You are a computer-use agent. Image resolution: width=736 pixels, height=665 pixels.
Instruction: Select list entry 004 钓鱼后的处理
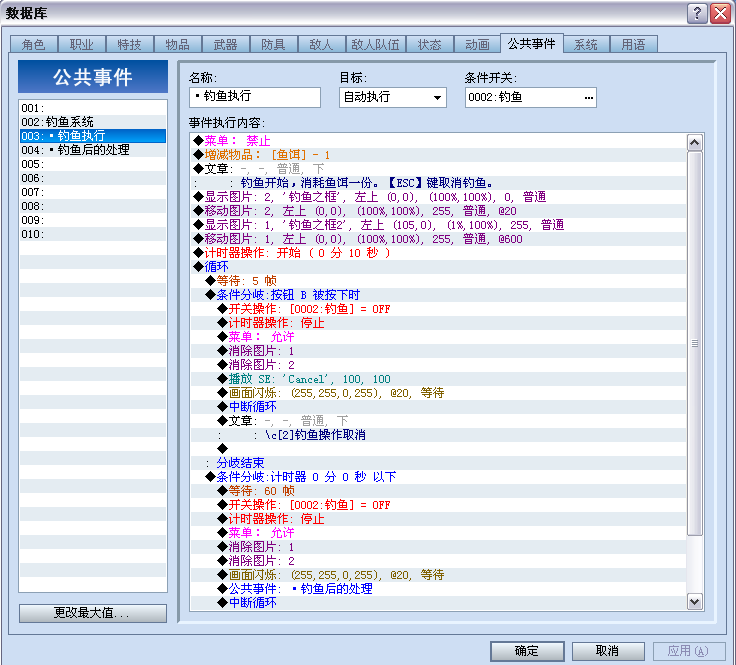pyautogui.click(x=93, y=150)
